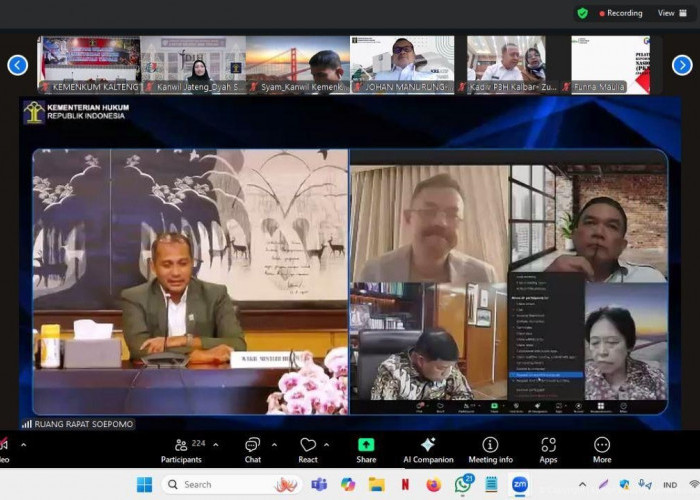Open the Participants panel
Image resolution: width=700 pixels, height=500 pixels.
click(x=181, y=450)
